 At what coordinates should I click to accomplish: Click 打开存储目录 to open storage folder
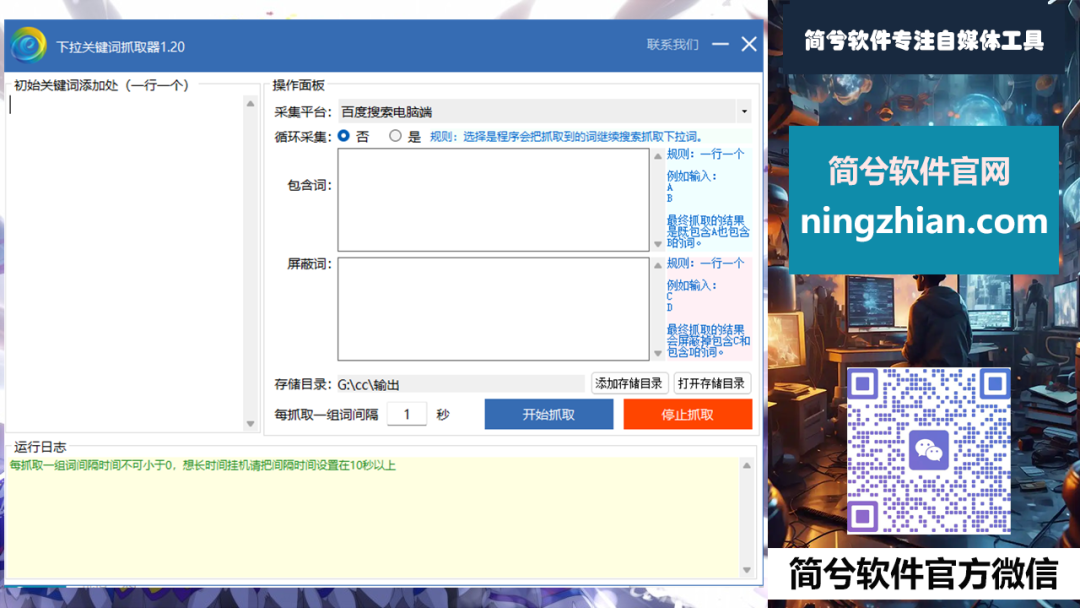711,384
